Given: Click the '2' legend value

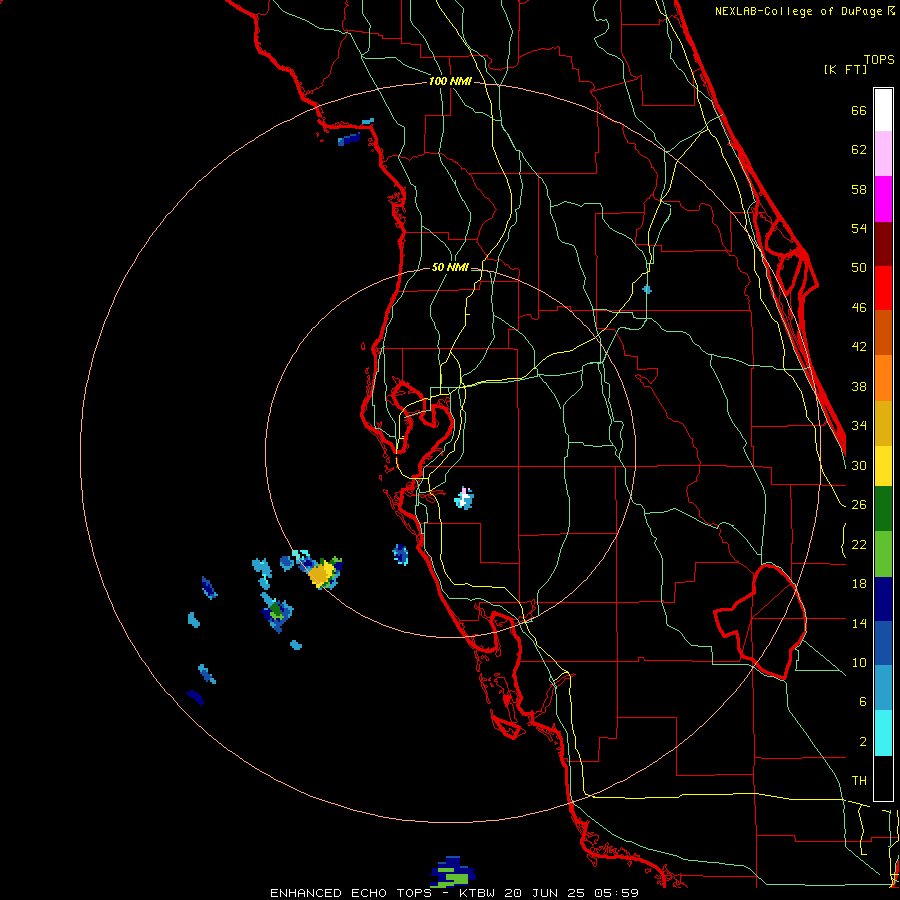Looking at the screenshot, I should [863, 742].
